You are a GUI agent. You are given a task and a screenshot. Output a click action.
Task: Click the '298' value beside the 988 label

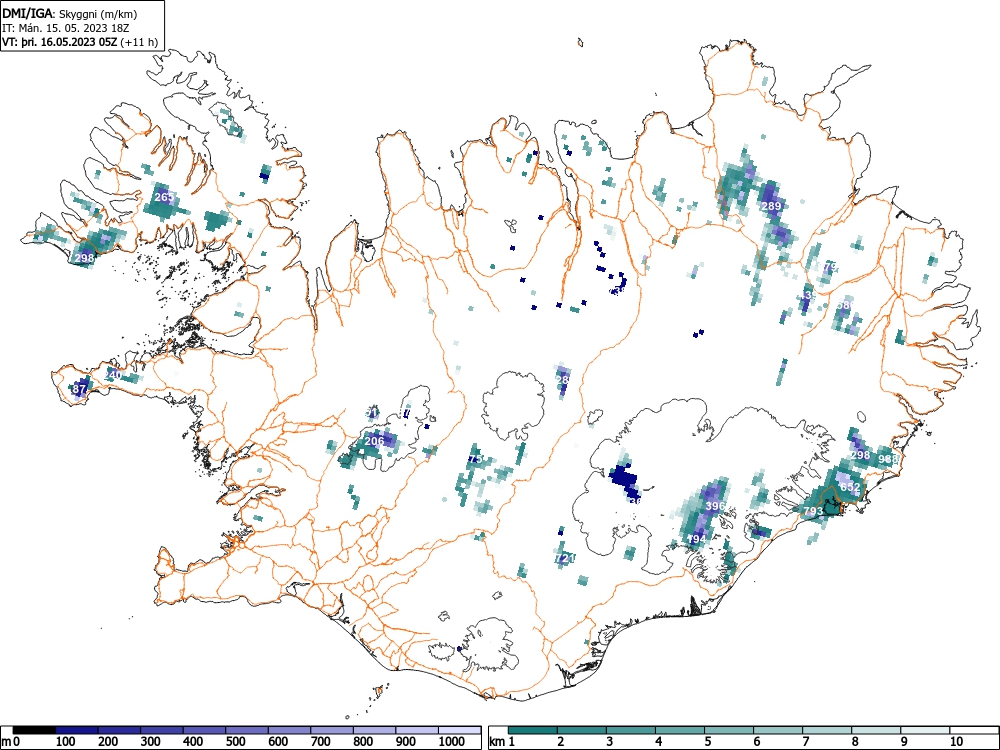860,455
